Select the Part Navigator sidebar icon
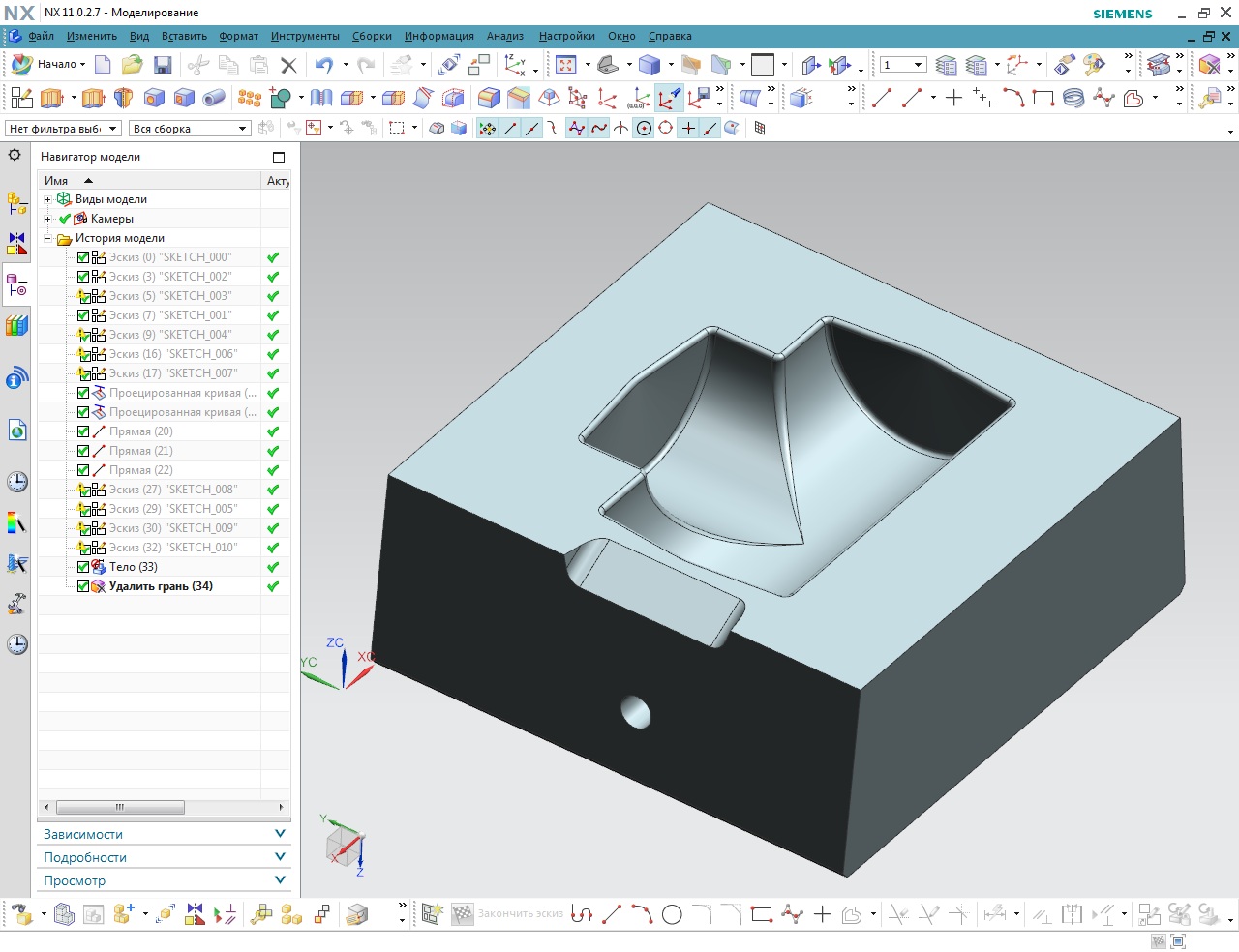1239x952 pixels. pos(16,285)
